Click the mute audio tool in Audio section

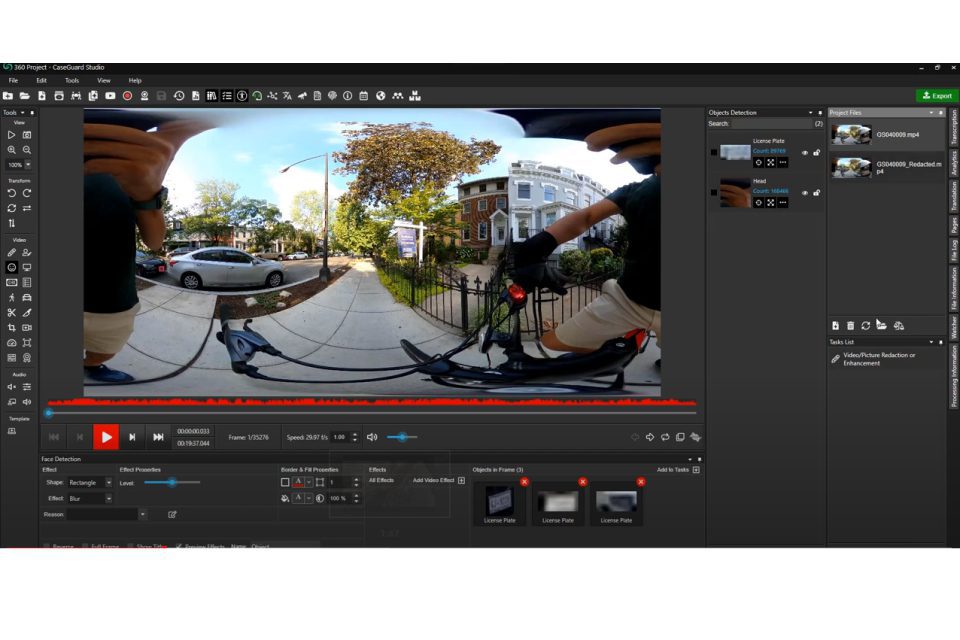(12, 386)
